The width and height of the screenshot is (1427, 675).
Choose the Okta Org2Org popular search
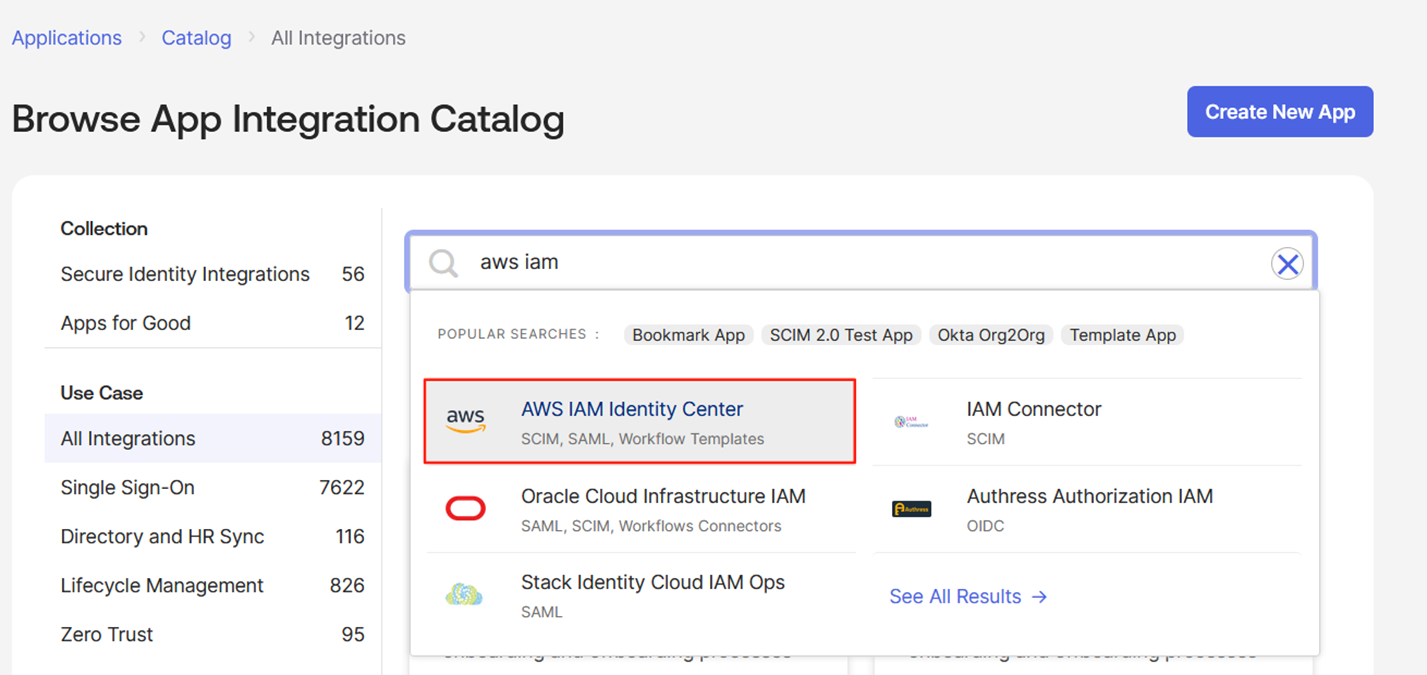(x=991, y=335)
